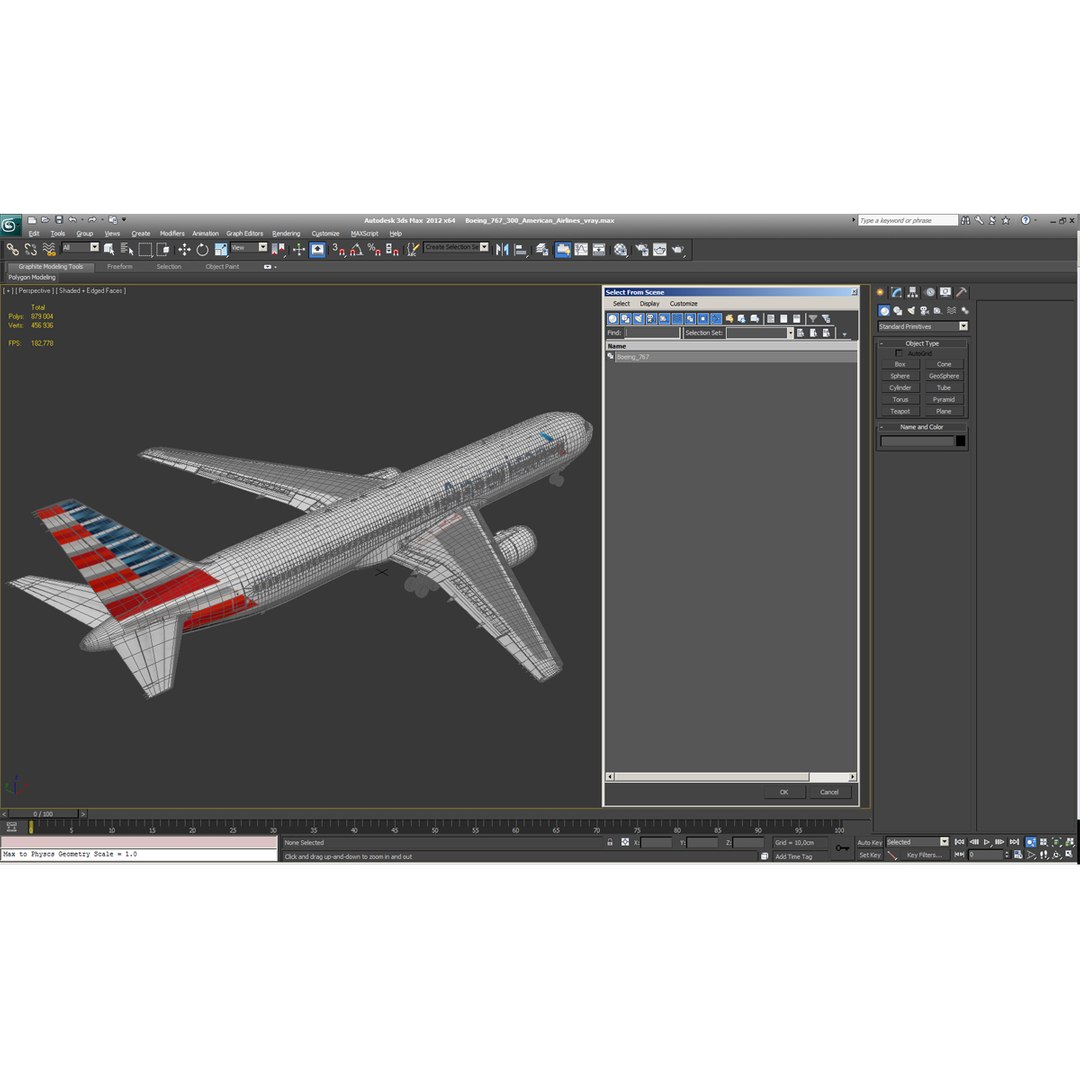
Task: Toggle Display Geometry filter in Select From Scene
Action: click(x=612, y=318)
